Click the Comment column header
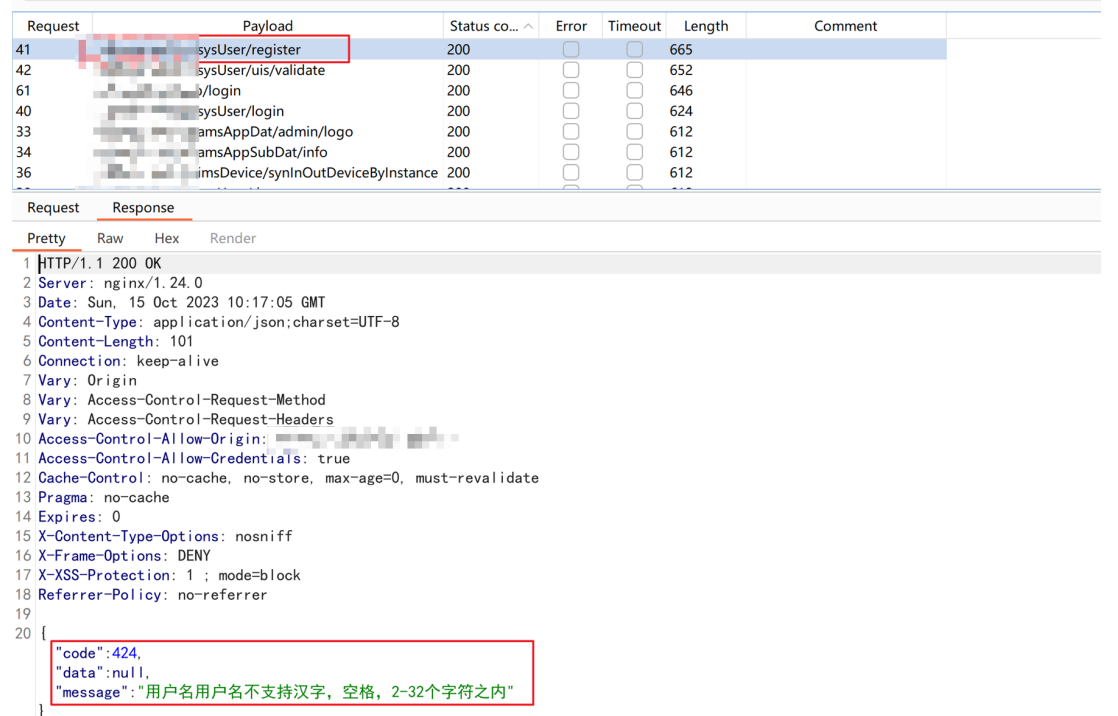This screenshot has height=716, width=1118. coord(846,26)
